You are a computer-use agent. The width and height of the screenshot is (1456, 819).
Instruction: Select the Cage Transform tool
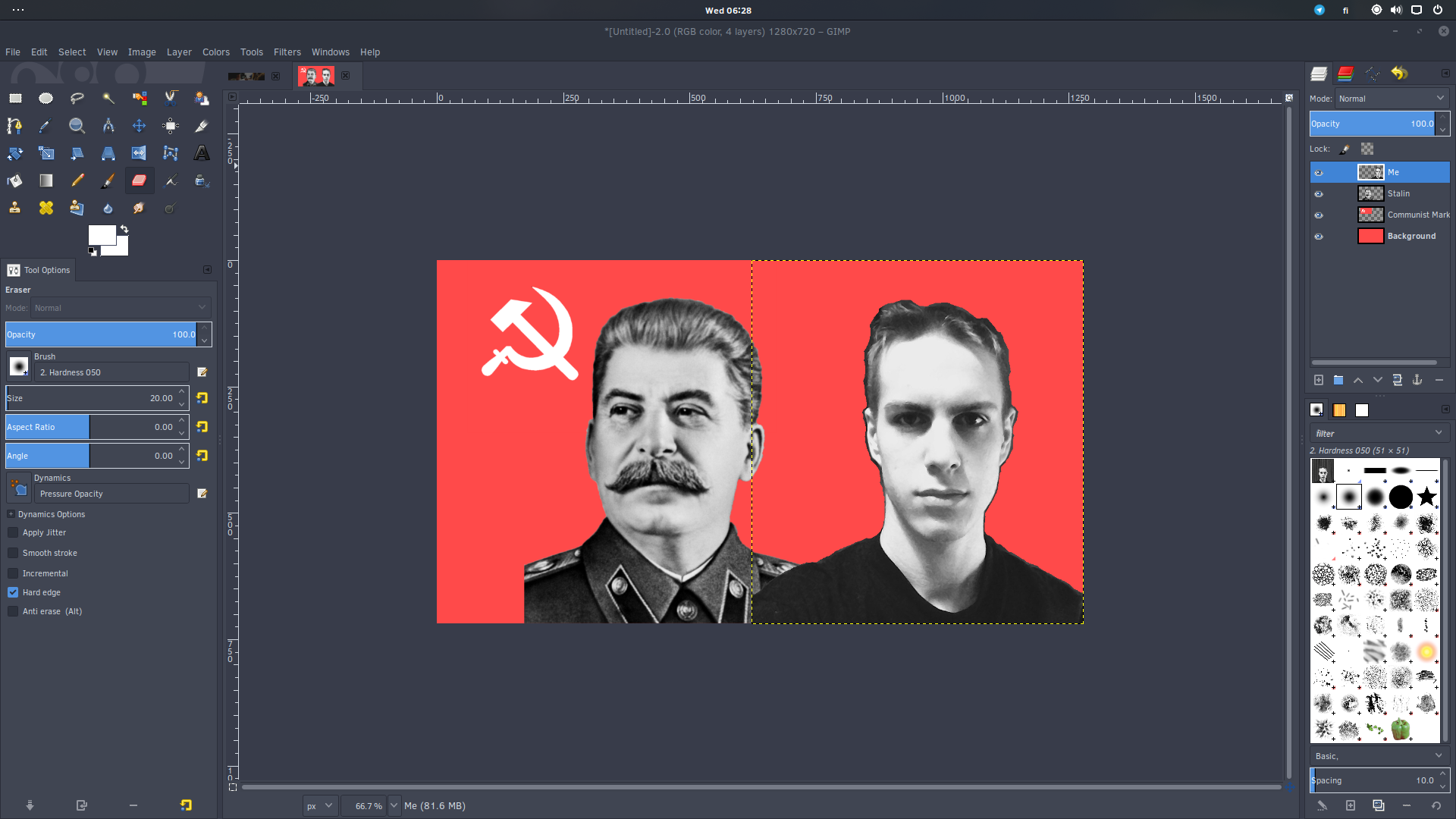click(171, 153)
